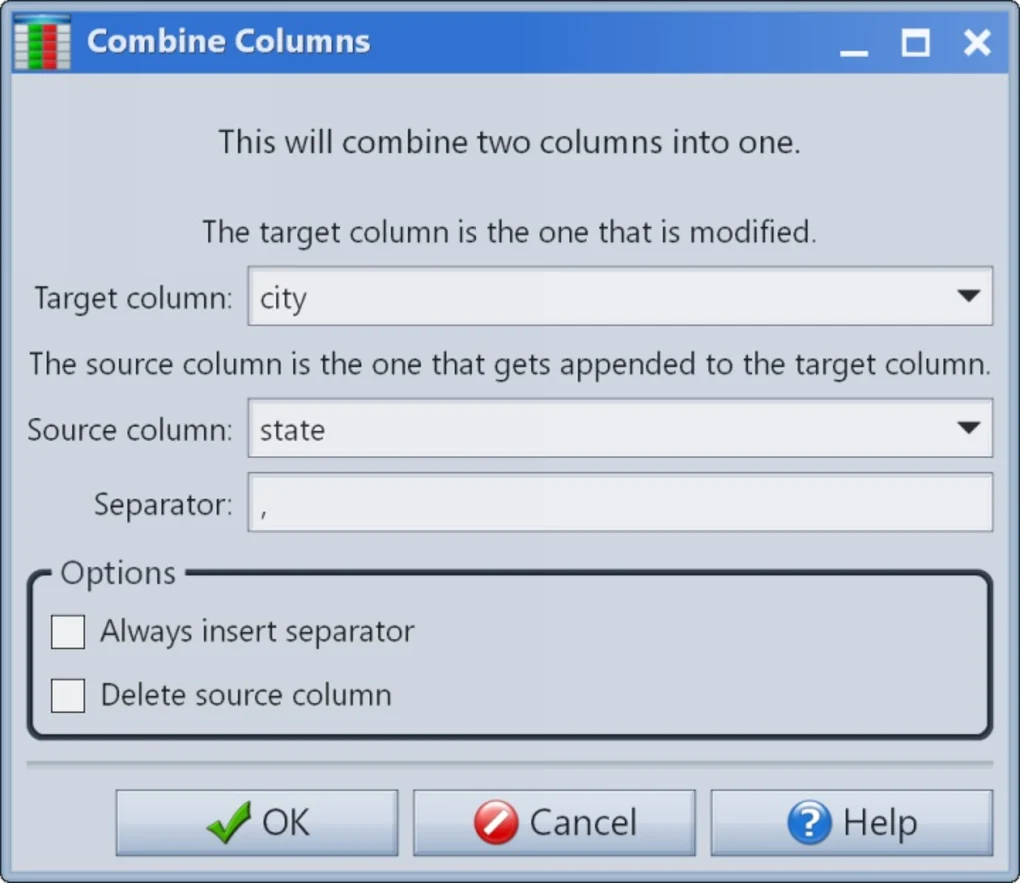
Task: Minimize the Combine Columns dialog
Action: (854, 43)
